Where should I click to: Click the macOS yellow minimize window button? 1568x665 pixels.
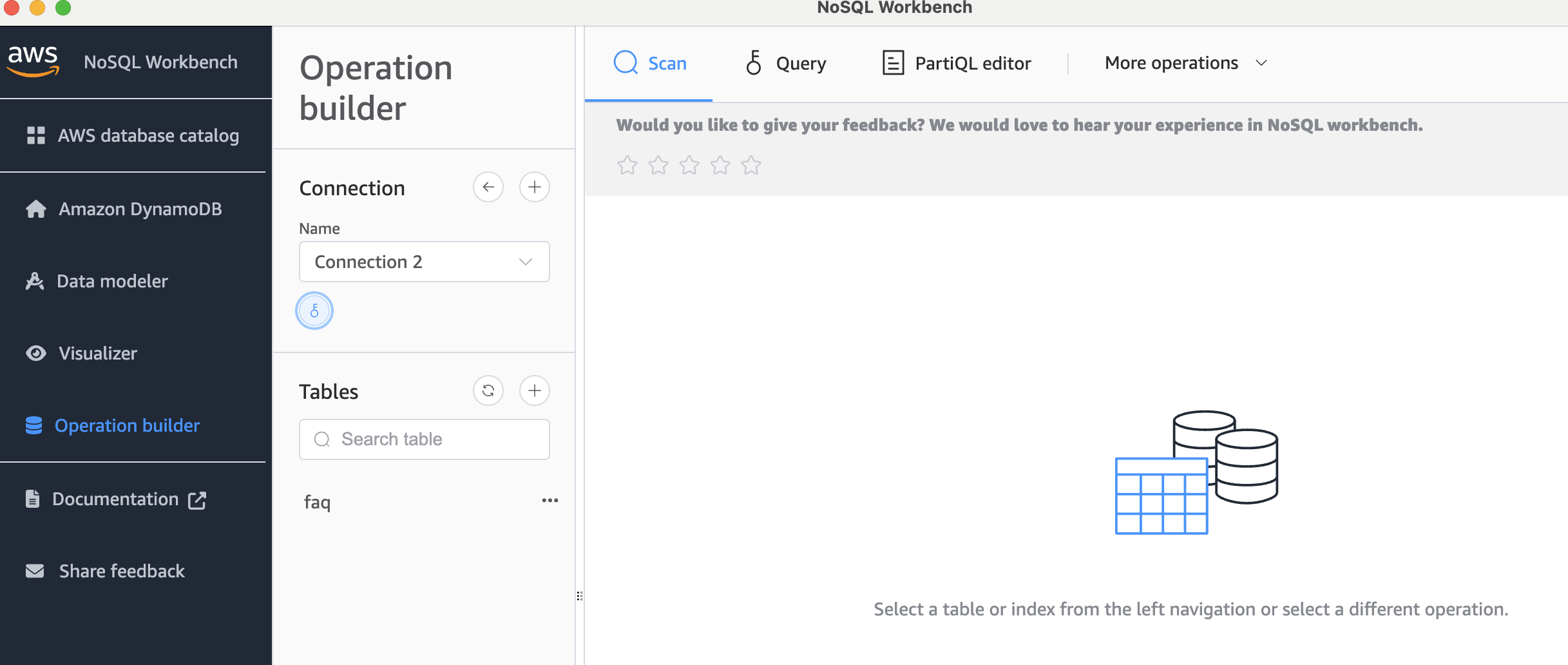click(x=37, y=8)
